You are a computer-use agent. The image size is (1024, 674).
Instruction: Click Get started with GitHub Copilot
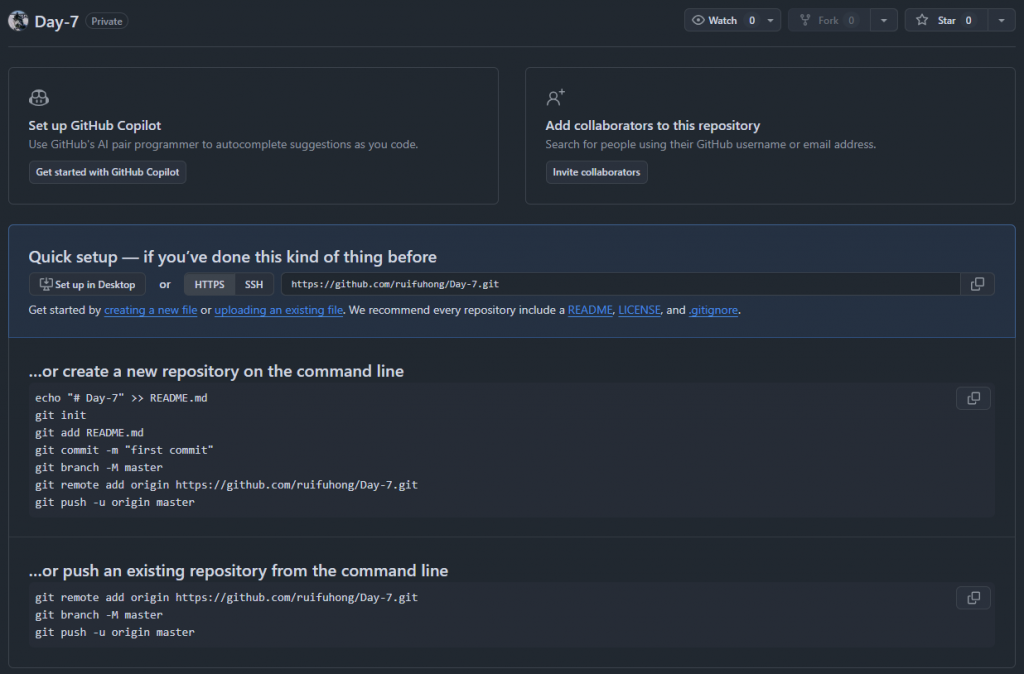point(107,172)
